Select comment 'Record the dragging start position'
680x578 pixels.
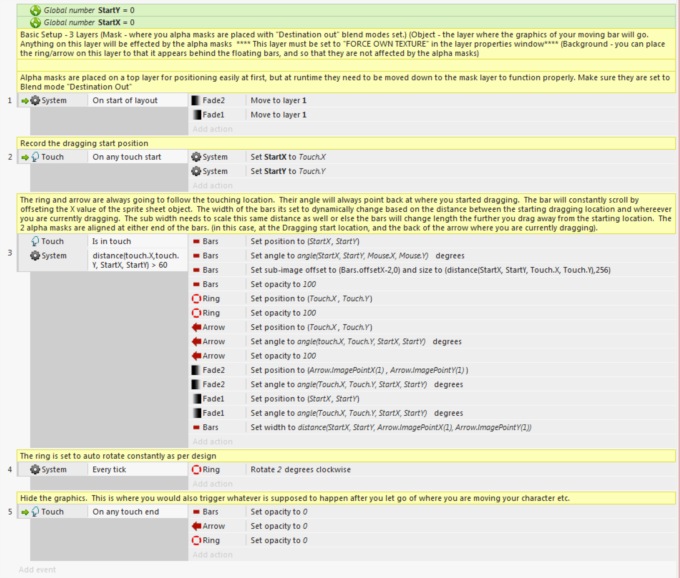[346, 144]
